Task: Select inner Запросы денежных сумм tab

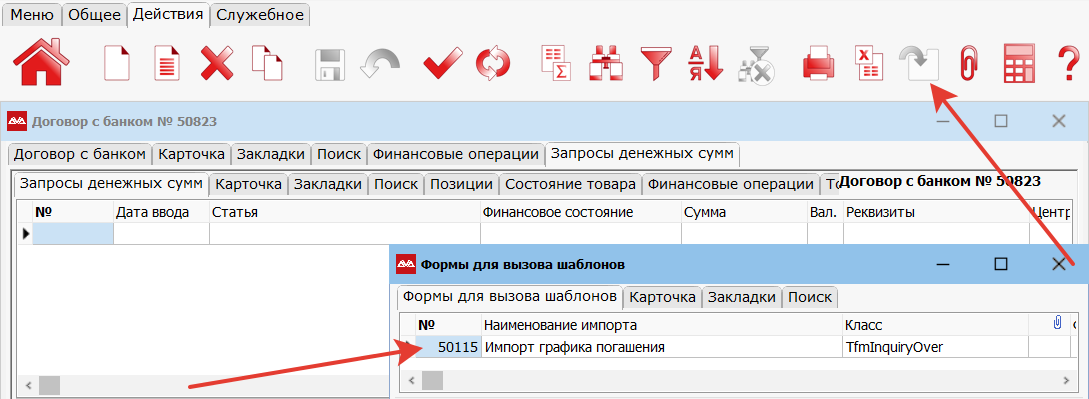Action: click(111, 183)
